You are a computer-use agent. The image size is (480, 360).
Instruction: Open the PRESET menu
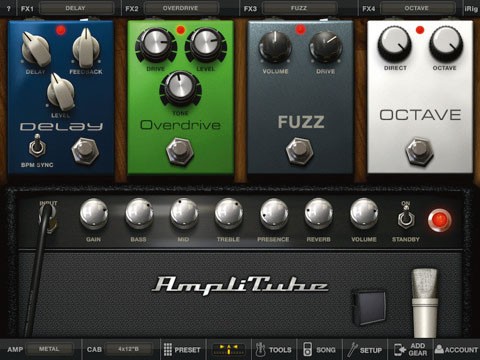pyautogui.click(x=182, y=350)
